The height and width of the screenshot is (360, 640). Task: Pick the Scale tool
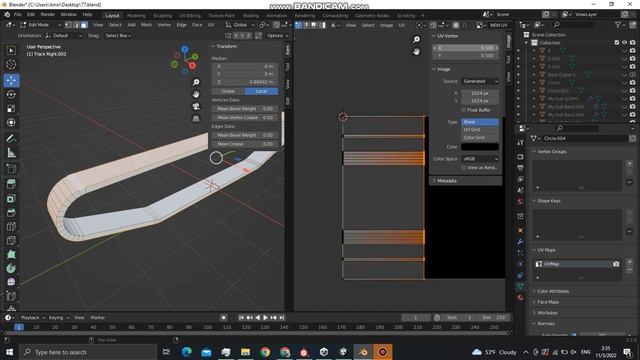(x=11, y=109)
